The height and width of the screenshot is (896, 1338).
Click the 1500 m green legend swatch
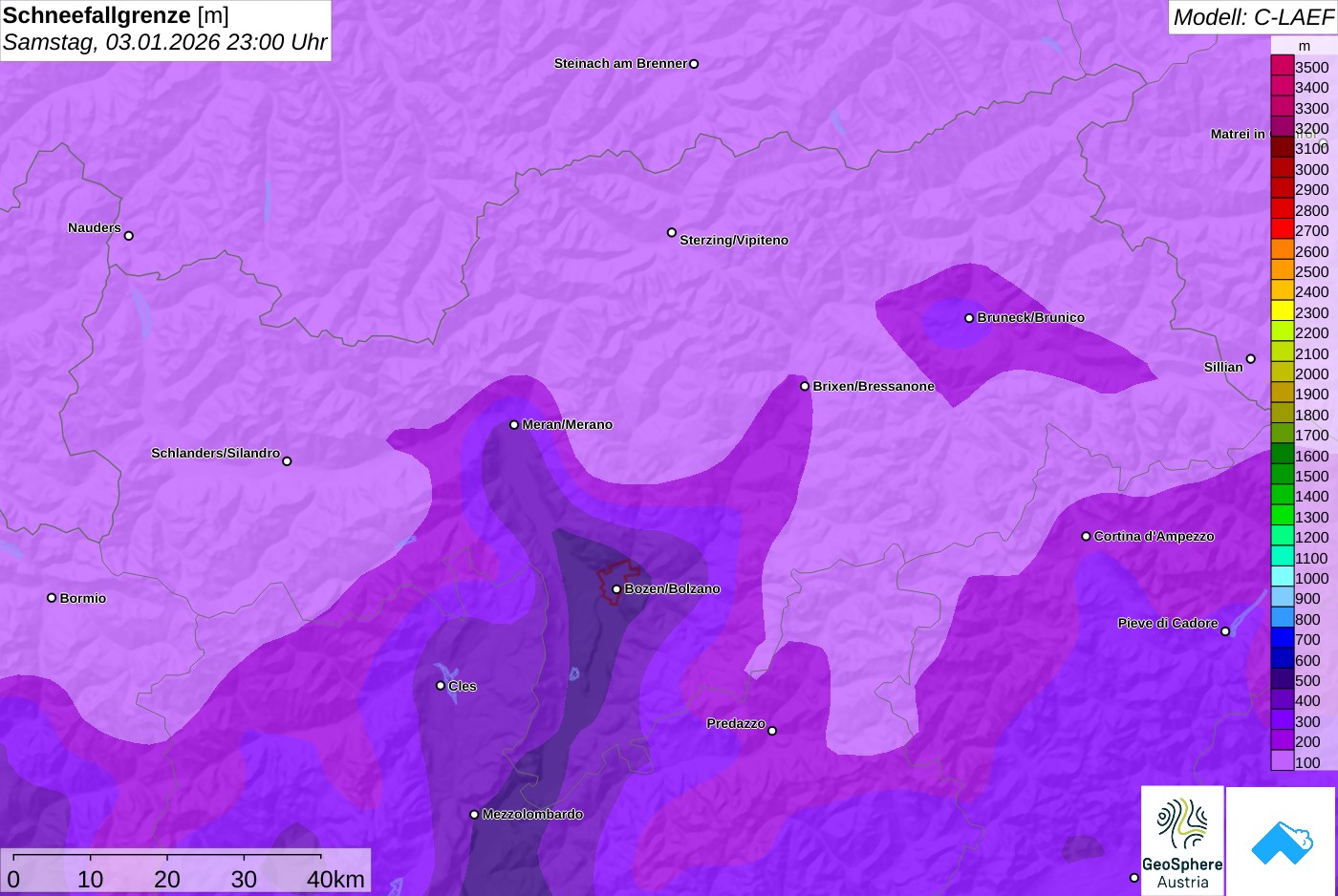tap(1283, 475)
